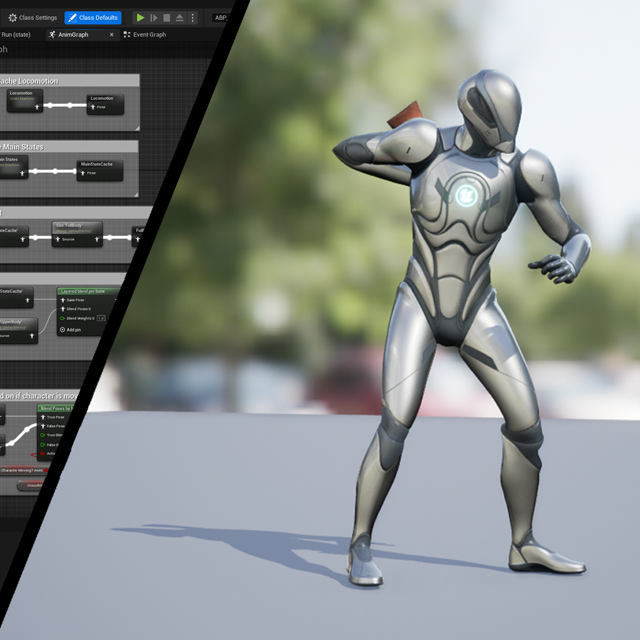Image resolution: width=640 pixels, height=640 pixels.
Task: Click the Stop simulation square icon
Action: tap(166, 17)
